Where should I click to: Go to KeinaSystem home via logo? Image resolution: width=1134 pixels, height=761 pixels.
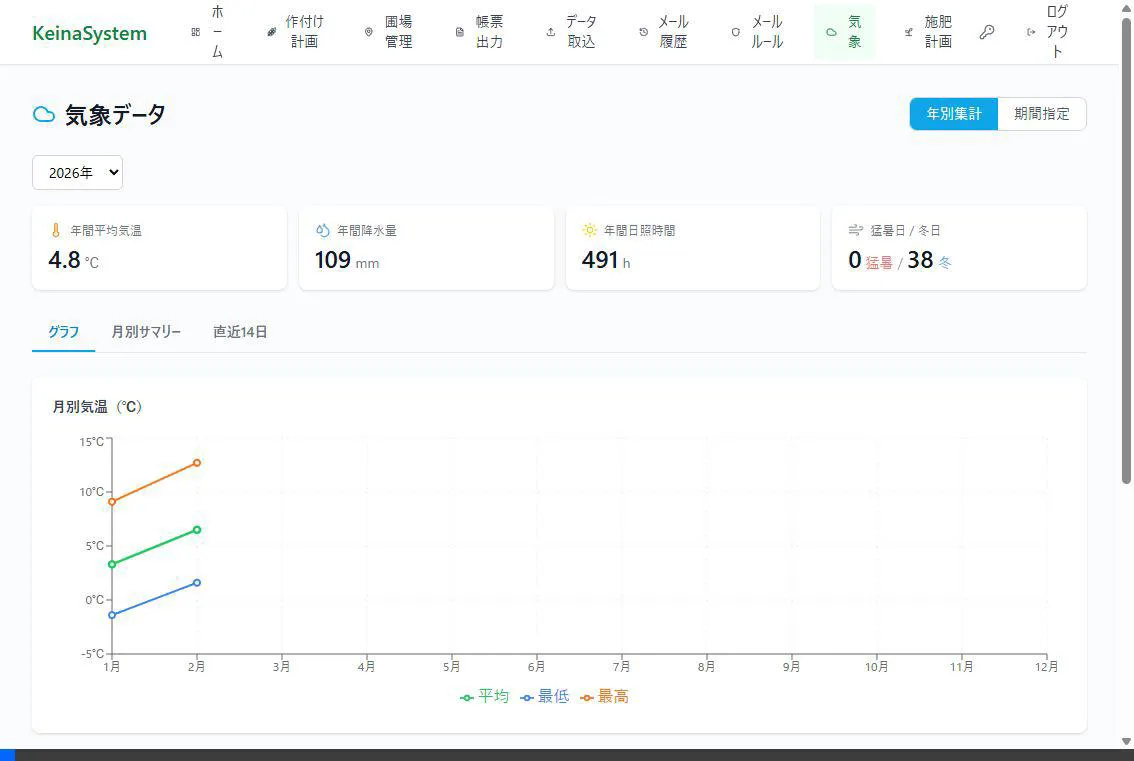pos(89,33)
